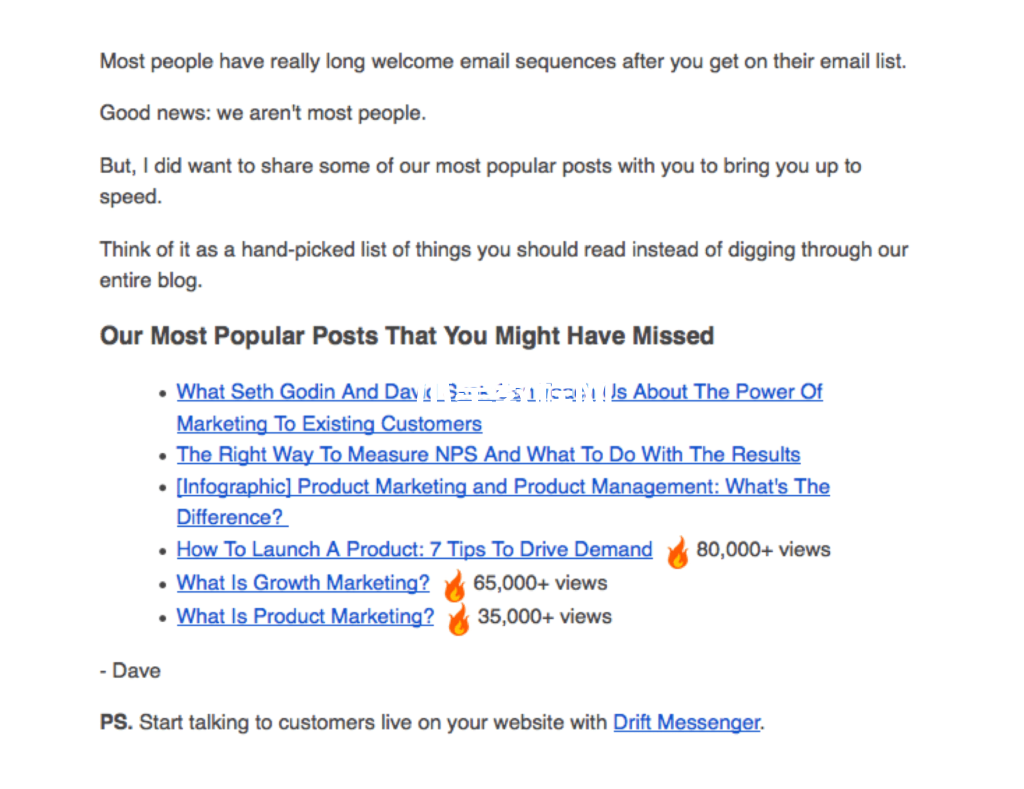
Task: Click the fire emoji beside 35,000+ views
Action: (x=458, y=619)
